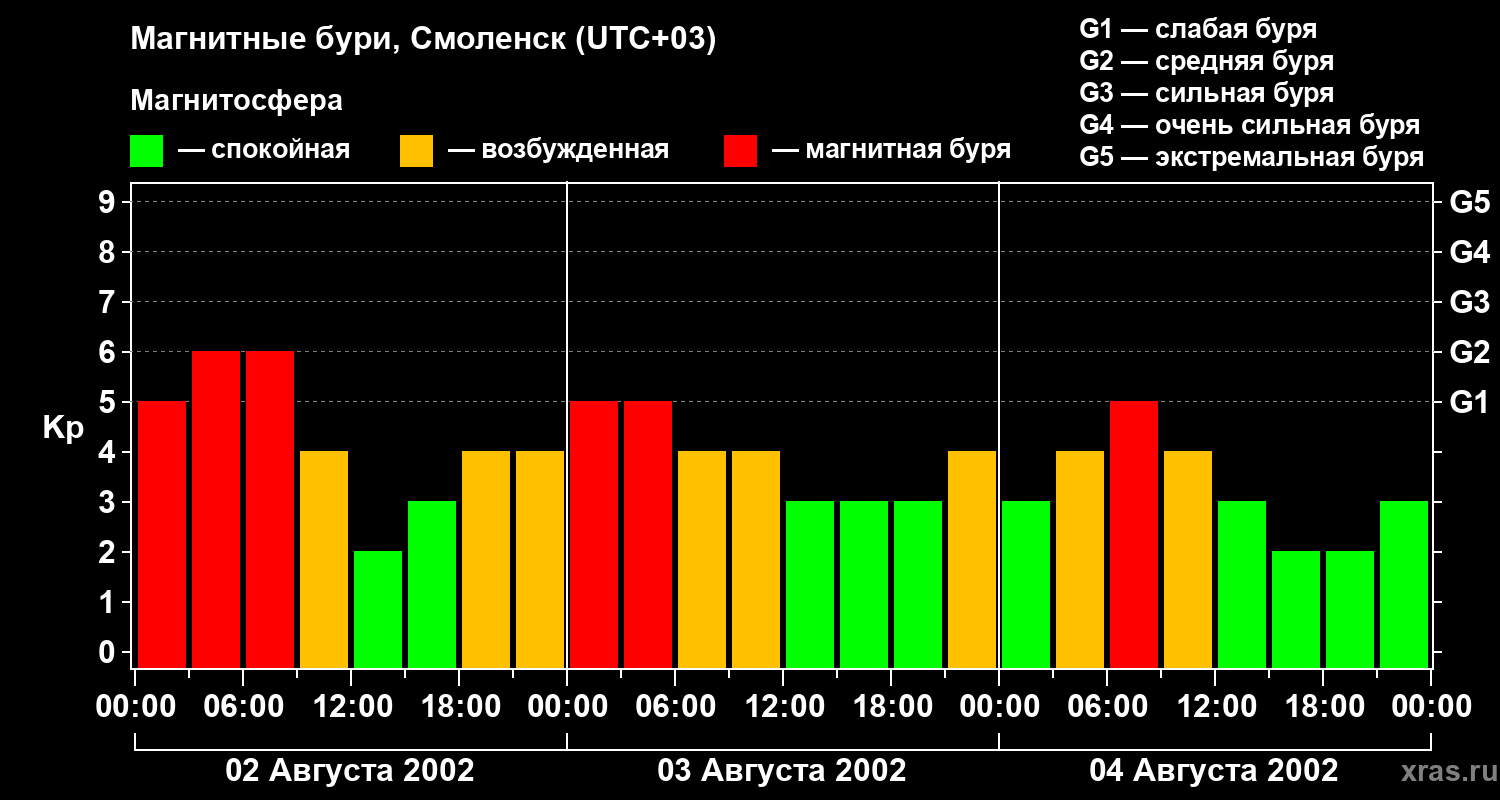The height and width of the screenshot is (800, 1500).
Task: Click the 18:00–21:00 green bar on 03 August
Action: tap(918, 584)
